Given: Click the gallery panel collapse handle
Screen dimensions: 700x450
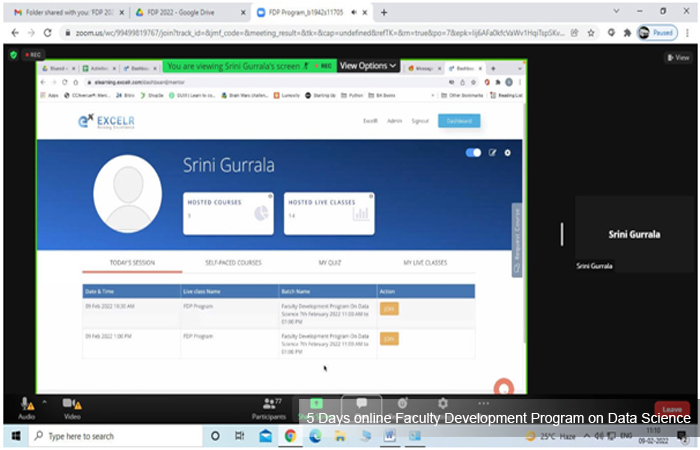Looking at the screenshot, I should pos(562,234).
